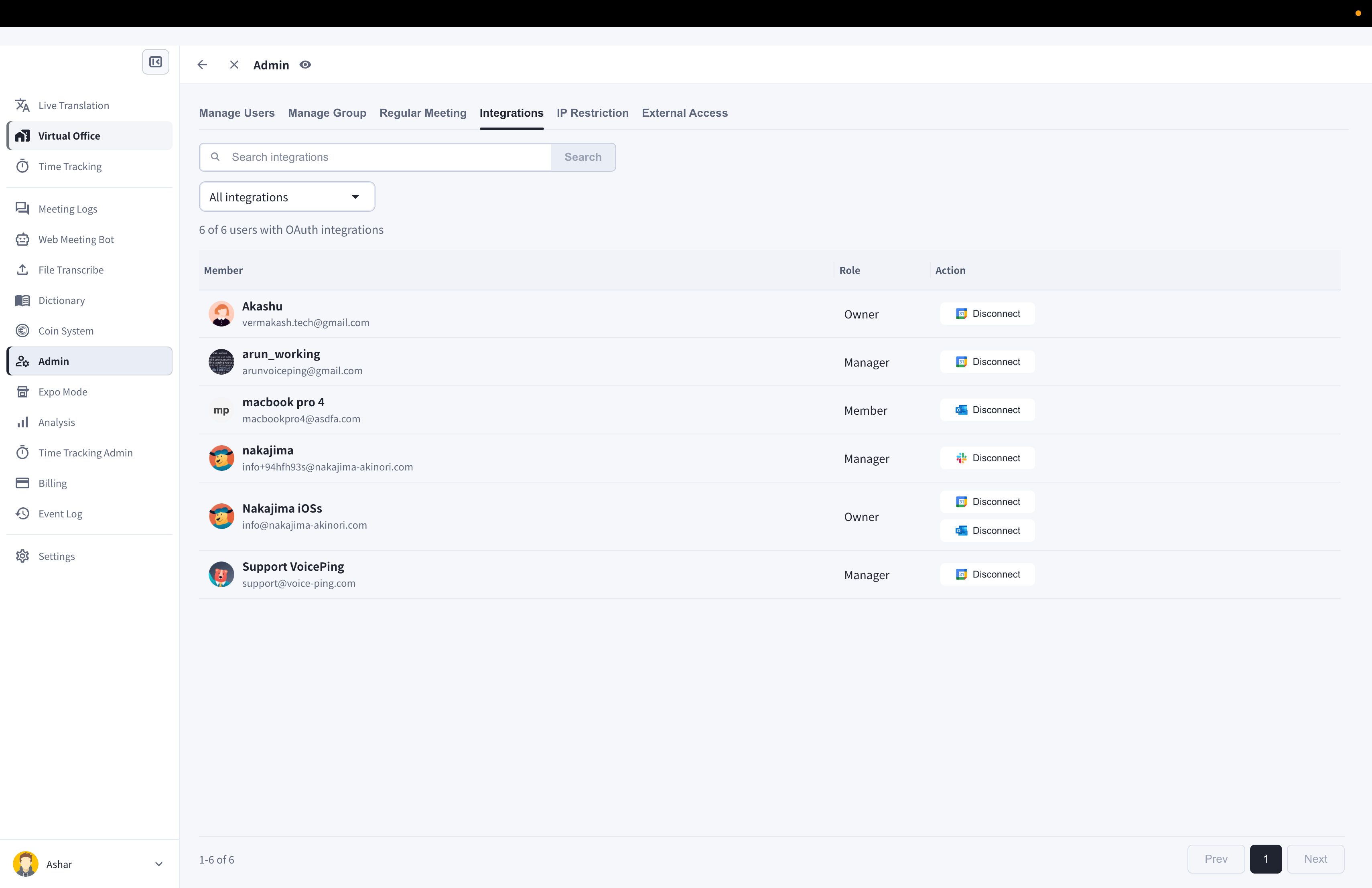
Task: Click macbook pro 4 initials avatar
Action: 221,410
